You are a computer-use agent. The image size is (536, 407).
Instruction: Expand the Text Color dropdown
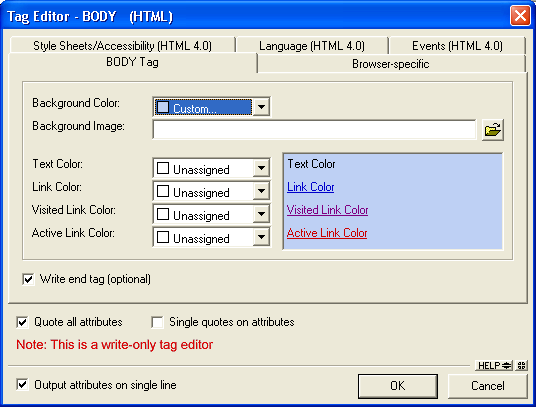(x=262, y=168)
